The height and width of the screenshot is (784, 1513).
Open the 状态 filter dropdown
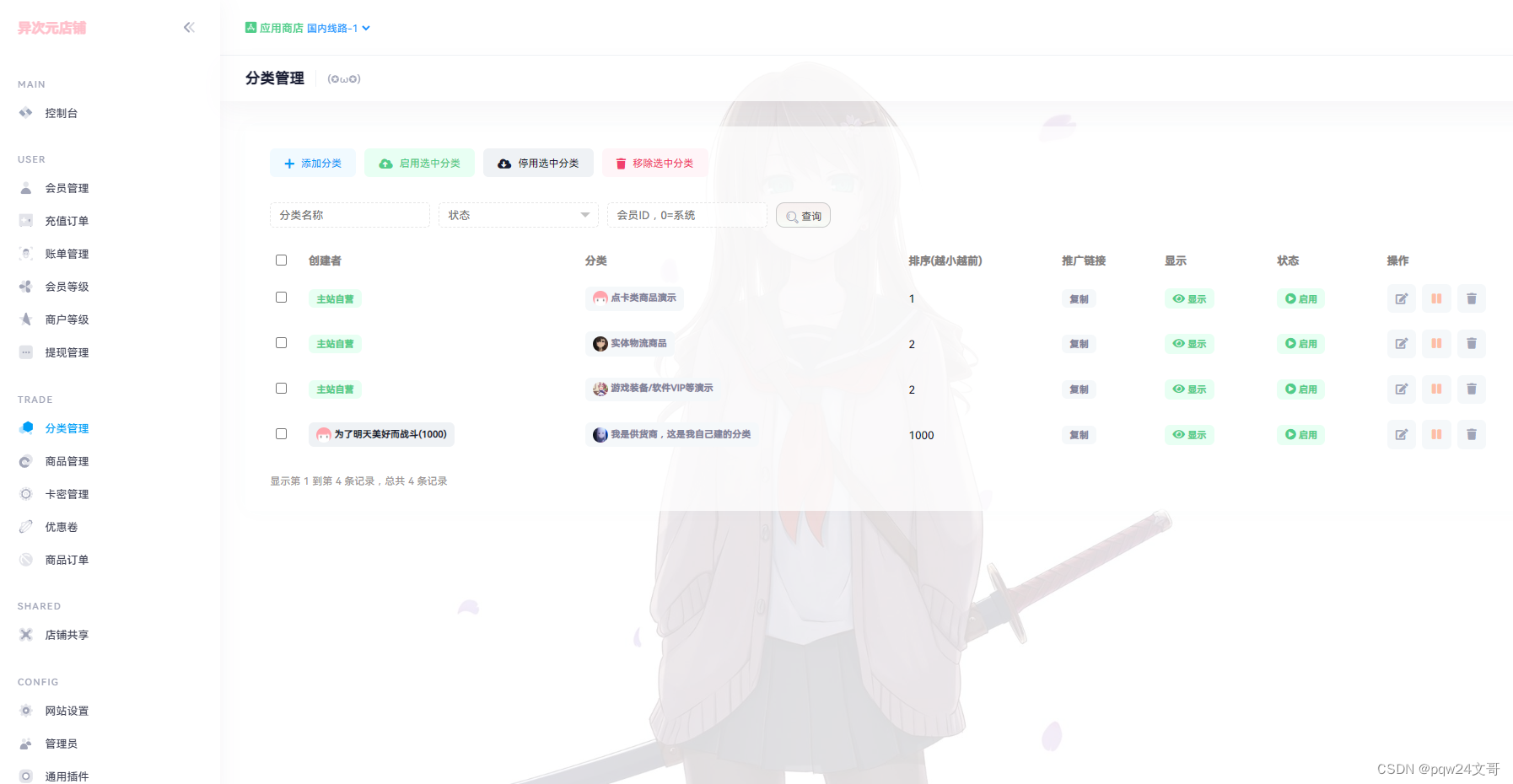[x=519, y=215]
